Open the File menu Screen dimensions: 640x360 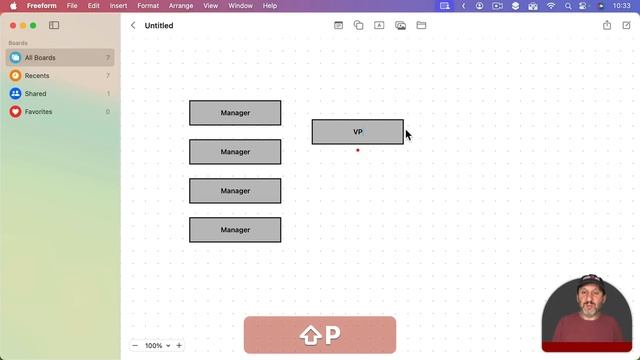pyautogui.click(x=72, y=6)
